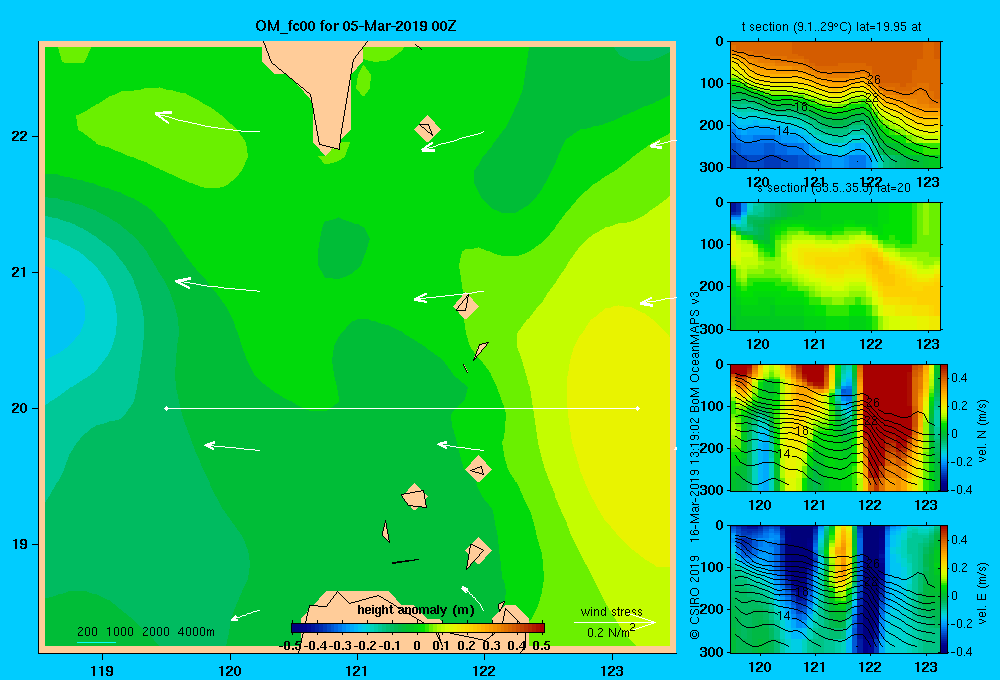The width and height of the screenshot is (1000, 680).
Task: Open the salinity section plot thumbnail
Action: click(x=835, y=266)
